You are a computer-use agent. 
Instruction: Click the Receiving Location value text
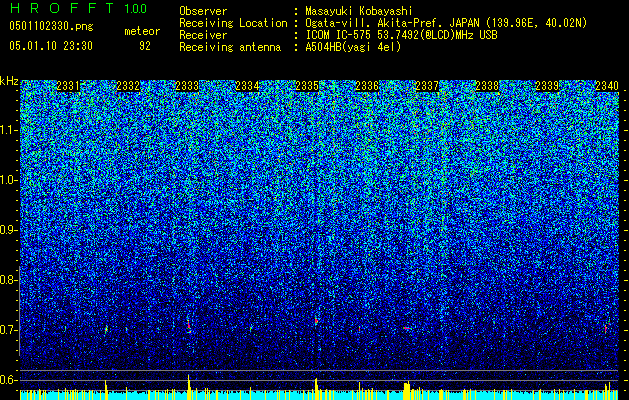pos(446,23)
